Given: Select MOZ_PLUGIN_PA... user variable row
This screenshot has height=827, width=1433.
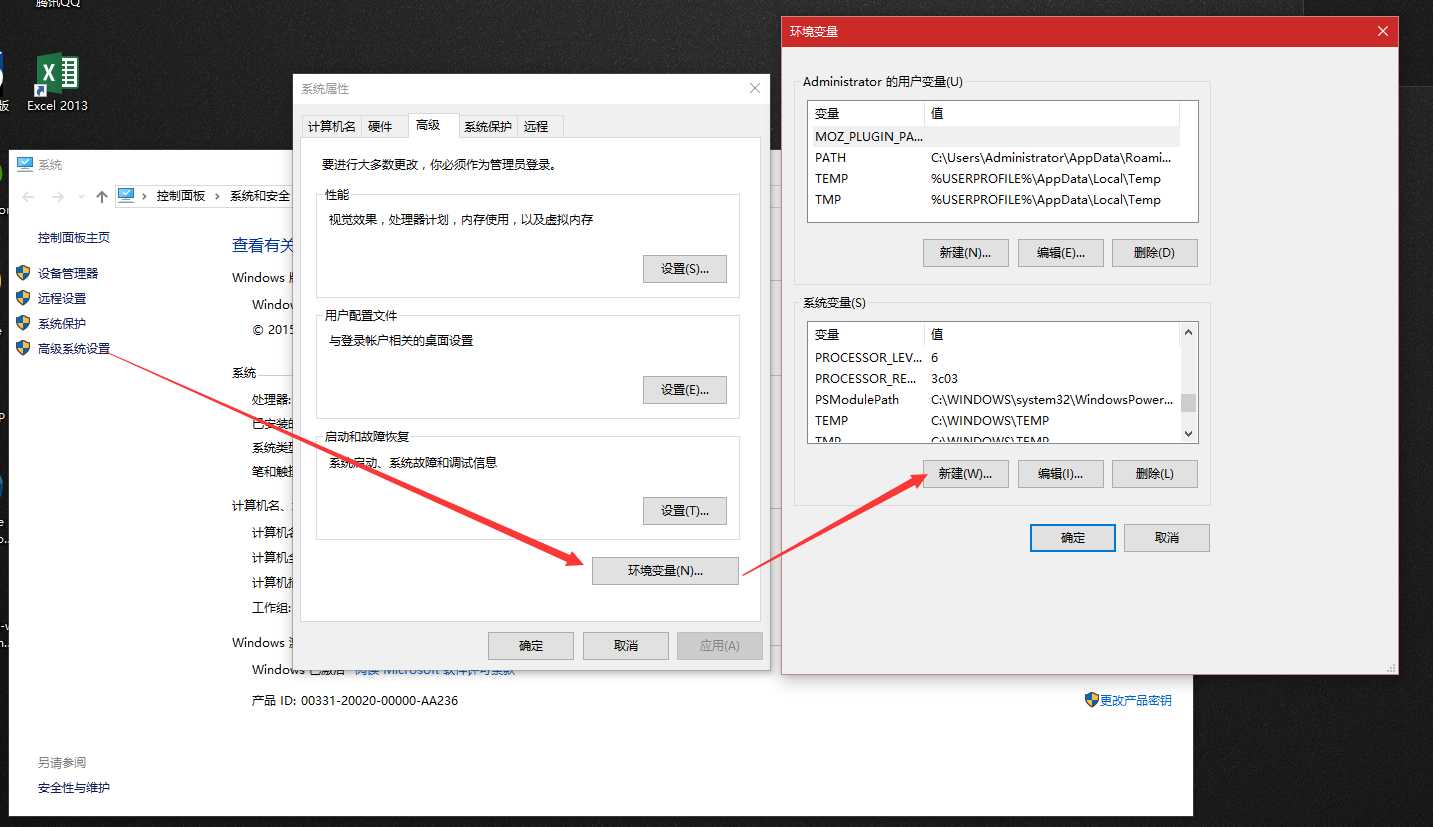Looking at the screenshot, I should pyautogui.click(x=994, y=136).
